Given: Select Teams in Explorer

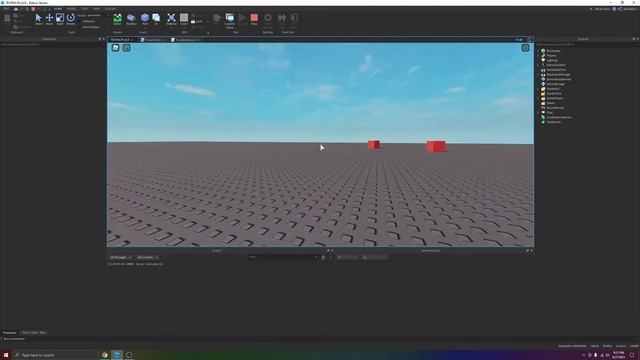Looking at the screenshot, I should coord(551,103).
